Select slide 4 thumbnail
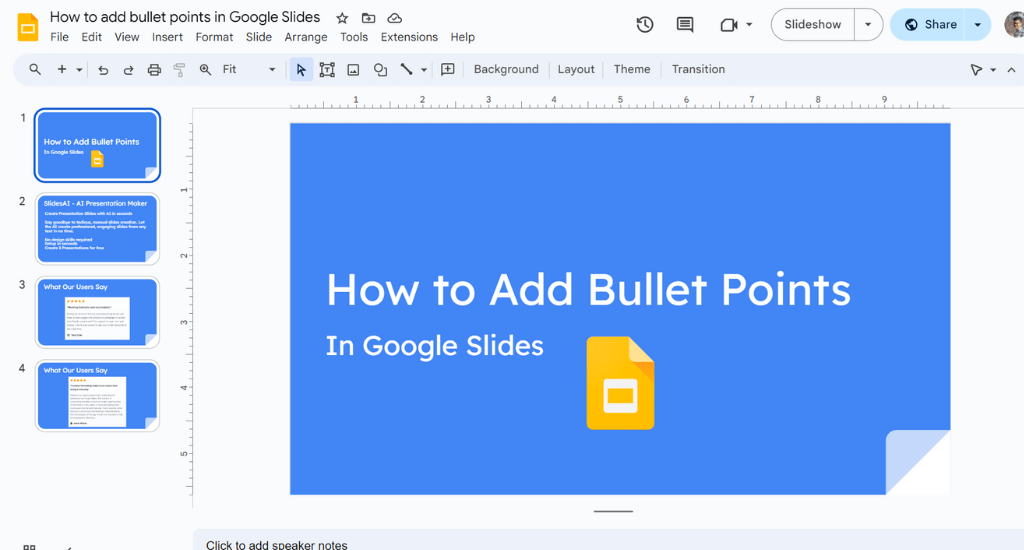Screen dimensions: 1024x550 coord(97,396)
